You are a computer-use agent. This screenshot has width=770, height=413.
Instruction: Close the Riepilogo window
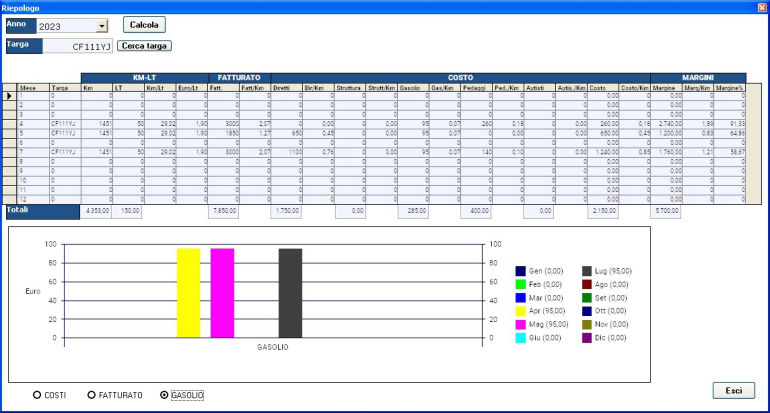(761, 6)
